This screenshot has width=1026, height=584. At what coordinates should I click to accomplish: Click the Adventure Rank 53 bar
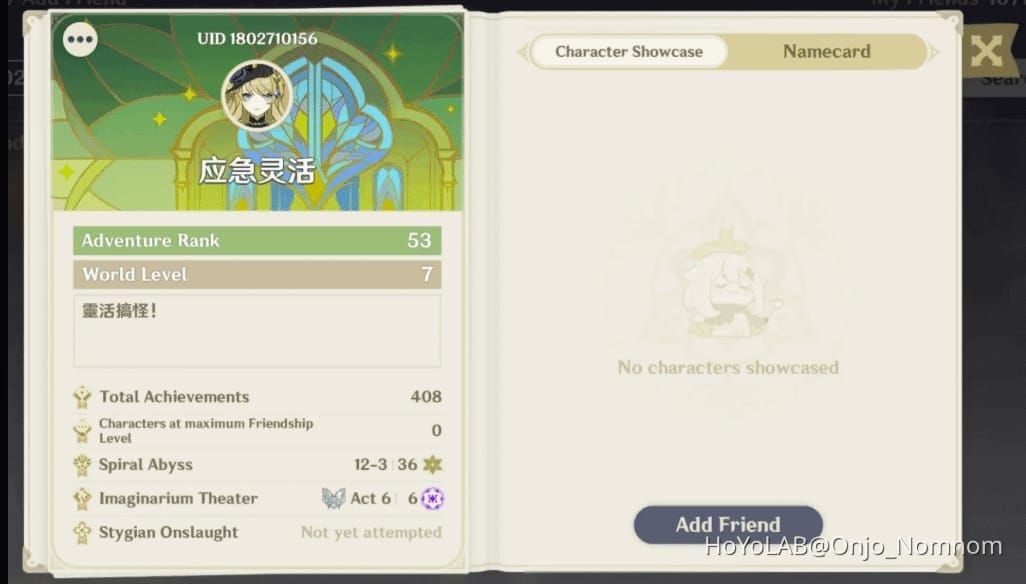coord(257,241)
